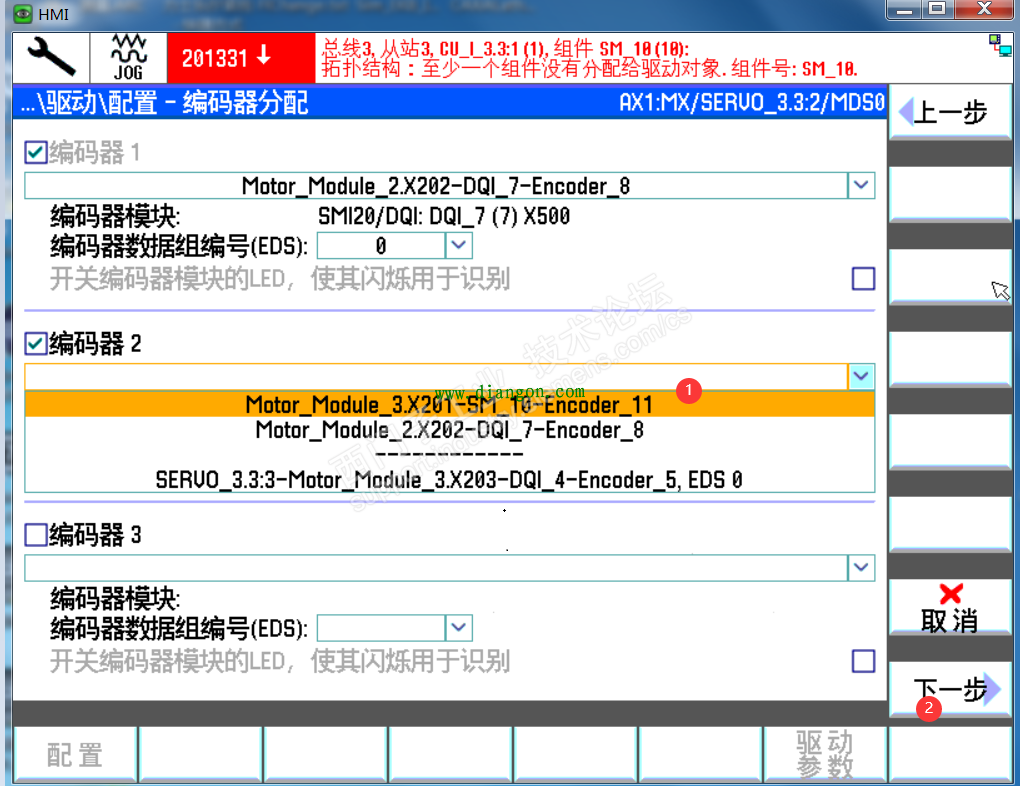Screen dimensions: 1020x786
Task: Open the encoder 1 module dropdown
Action: point(861,185)
